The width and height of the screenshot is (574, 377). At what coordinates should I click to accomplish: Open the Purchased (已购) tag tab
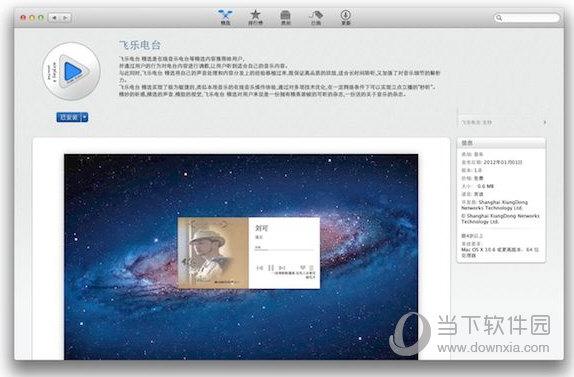[x=316, y=17]
